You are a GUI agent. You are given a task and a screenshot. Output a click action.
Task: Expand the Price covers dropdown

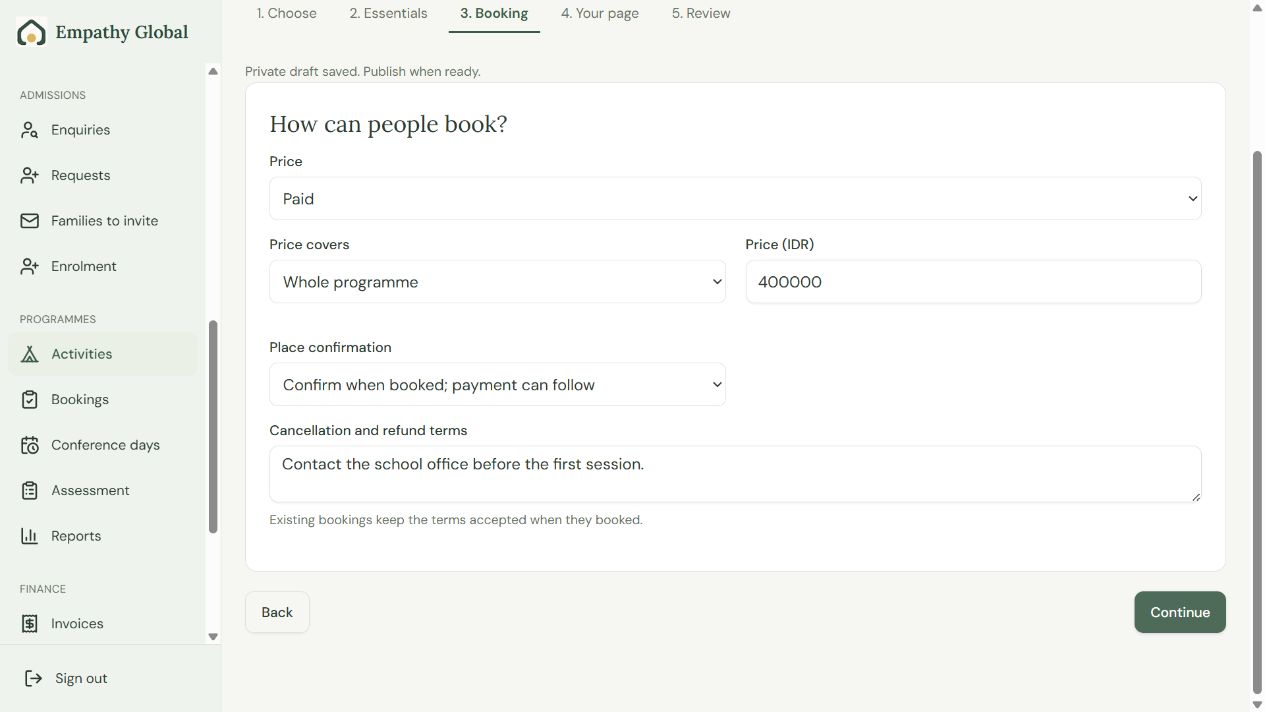[x=497, y=282]
